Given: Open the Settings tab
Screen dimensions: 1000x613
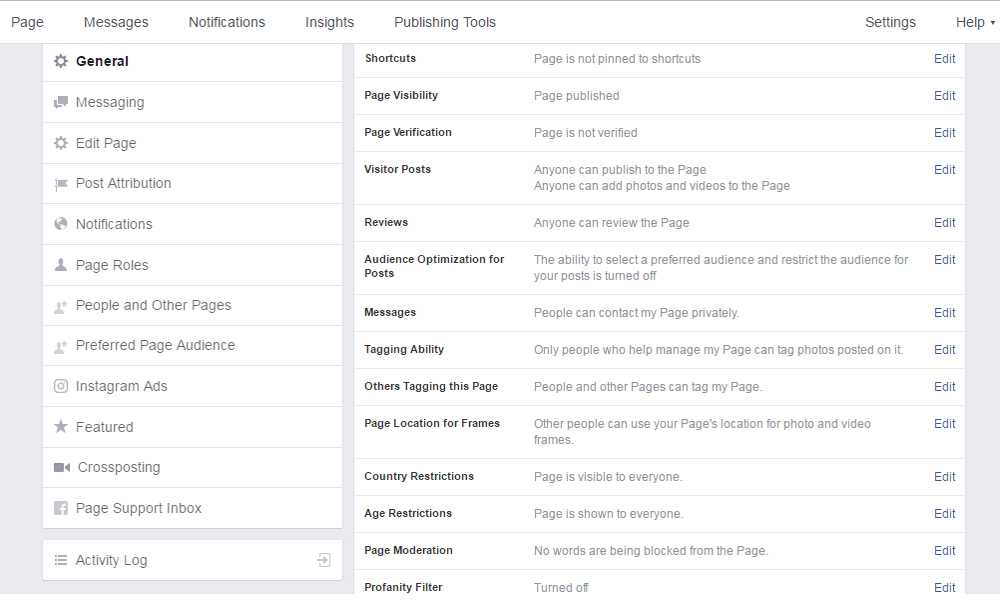Looking at the screenshot, I should click(x=890, y=22).
